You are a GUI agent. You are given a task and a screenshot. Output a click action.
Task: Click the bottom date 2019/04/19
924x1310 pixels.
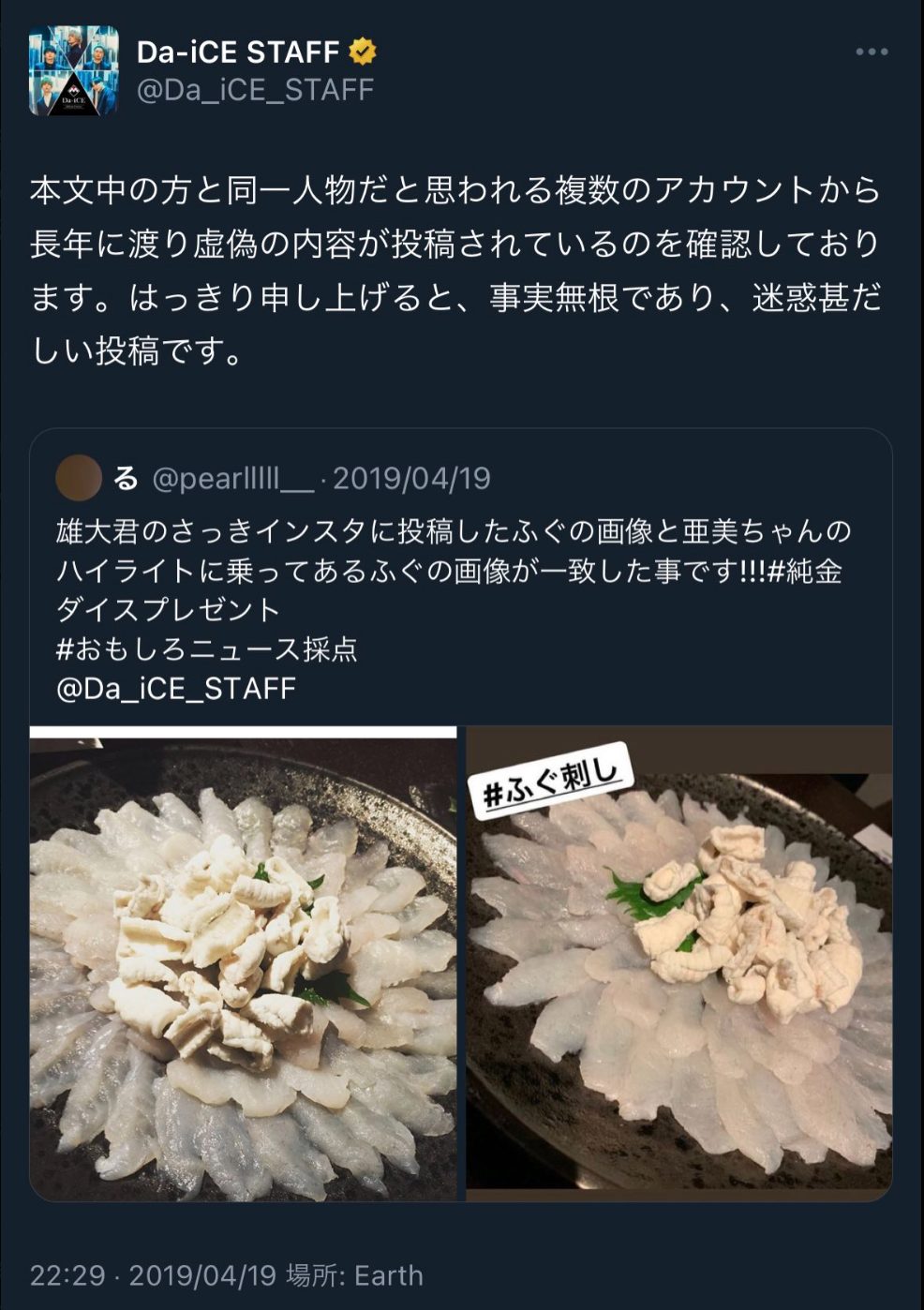pos(201,1275)
